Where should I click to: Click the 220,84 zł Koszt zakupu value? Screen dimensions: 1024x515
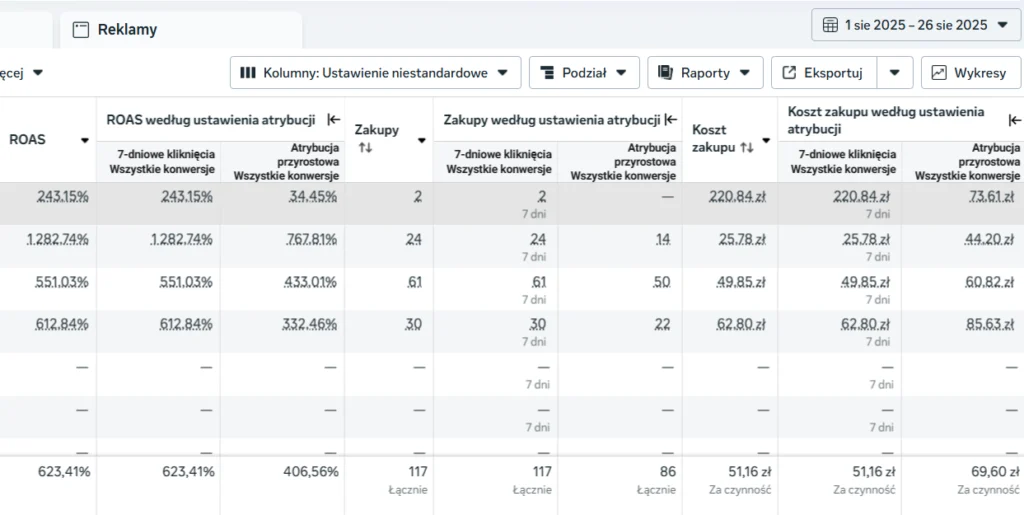coord(737,196)
